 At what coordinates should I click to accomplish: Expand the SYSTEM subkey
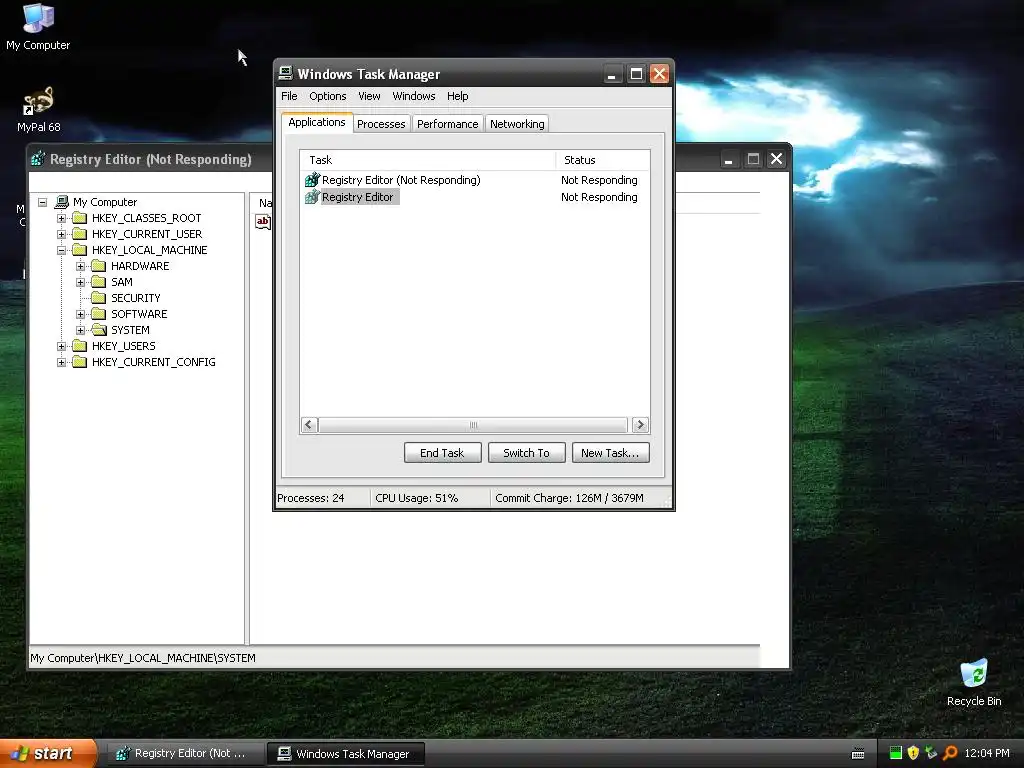[x=80, y=330]
